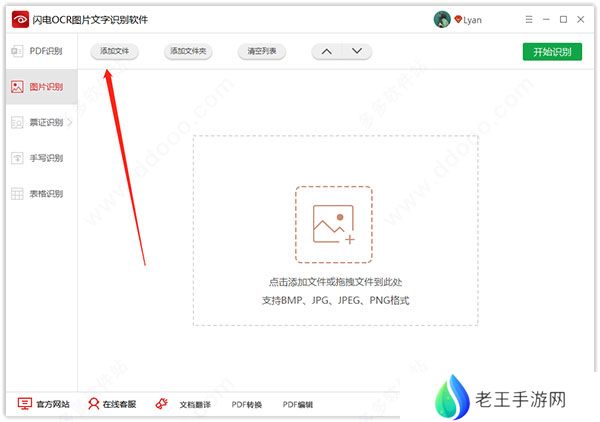Expand the 票证识别 submenu arrow
Image resolution: width=600 pixels, height=422 pixels.
click(x=70, y=122)
